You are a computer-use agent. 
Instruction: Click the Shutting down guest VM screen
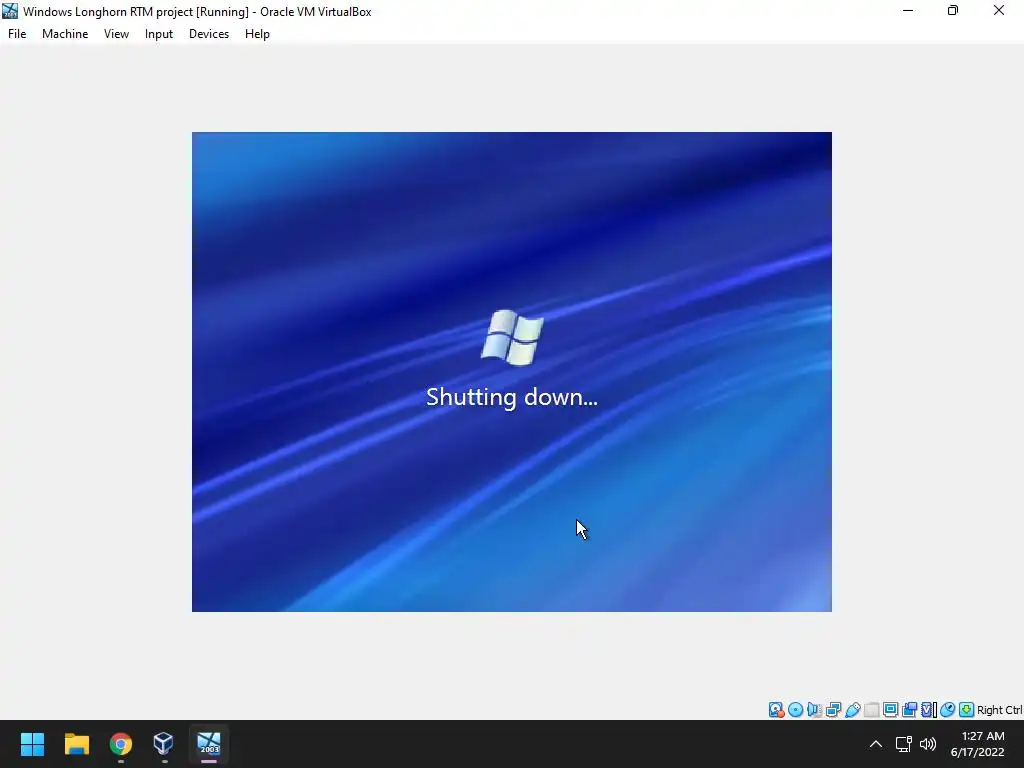[x=511, y=372]
